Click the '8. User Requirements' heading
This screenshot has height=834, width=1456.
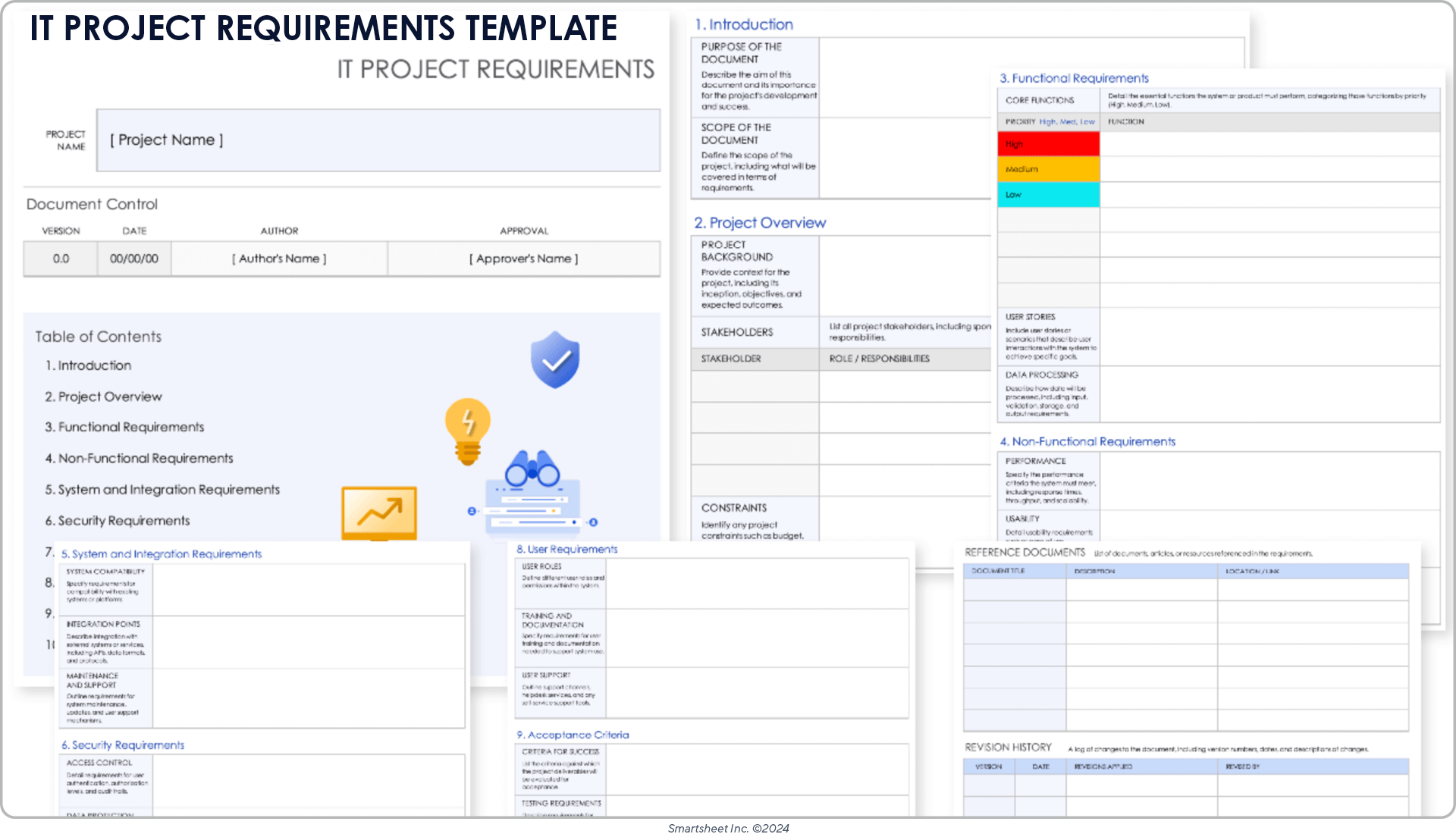tap(567, 549)
